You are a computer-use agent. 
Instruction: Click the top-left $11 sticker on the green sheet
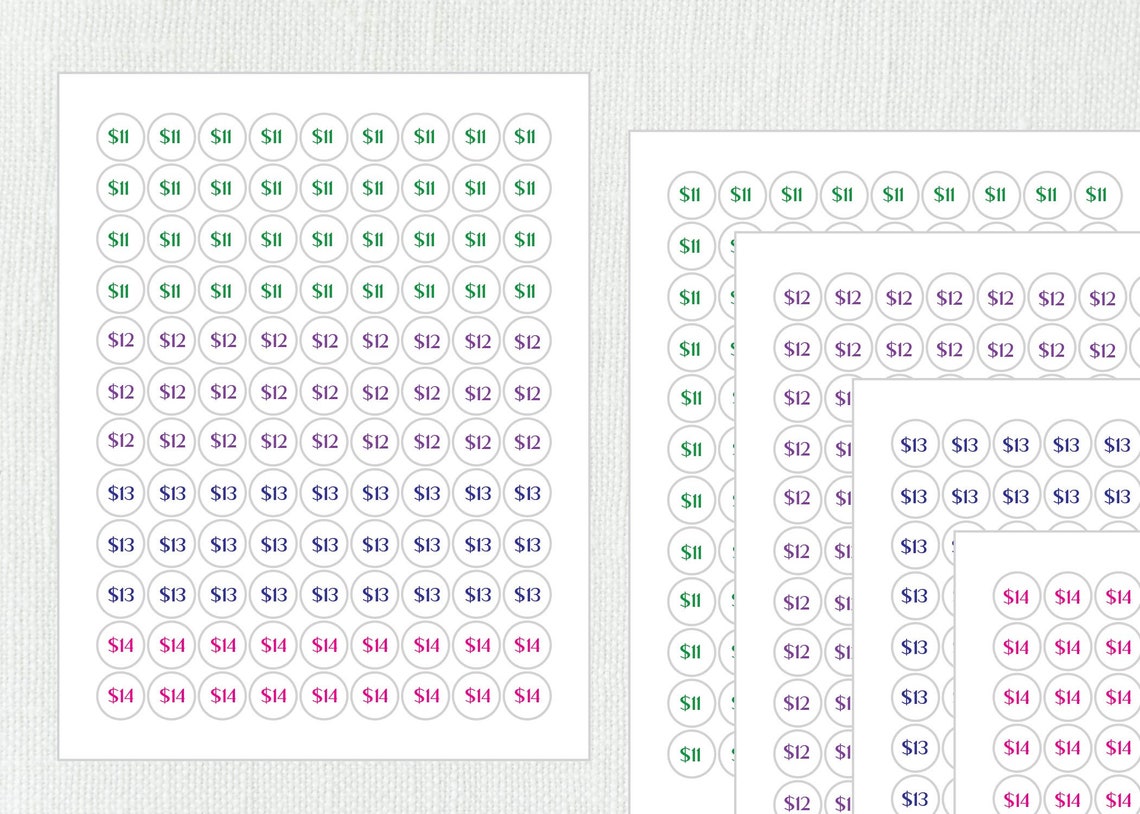pyautogui.click(x=691, y=195)
